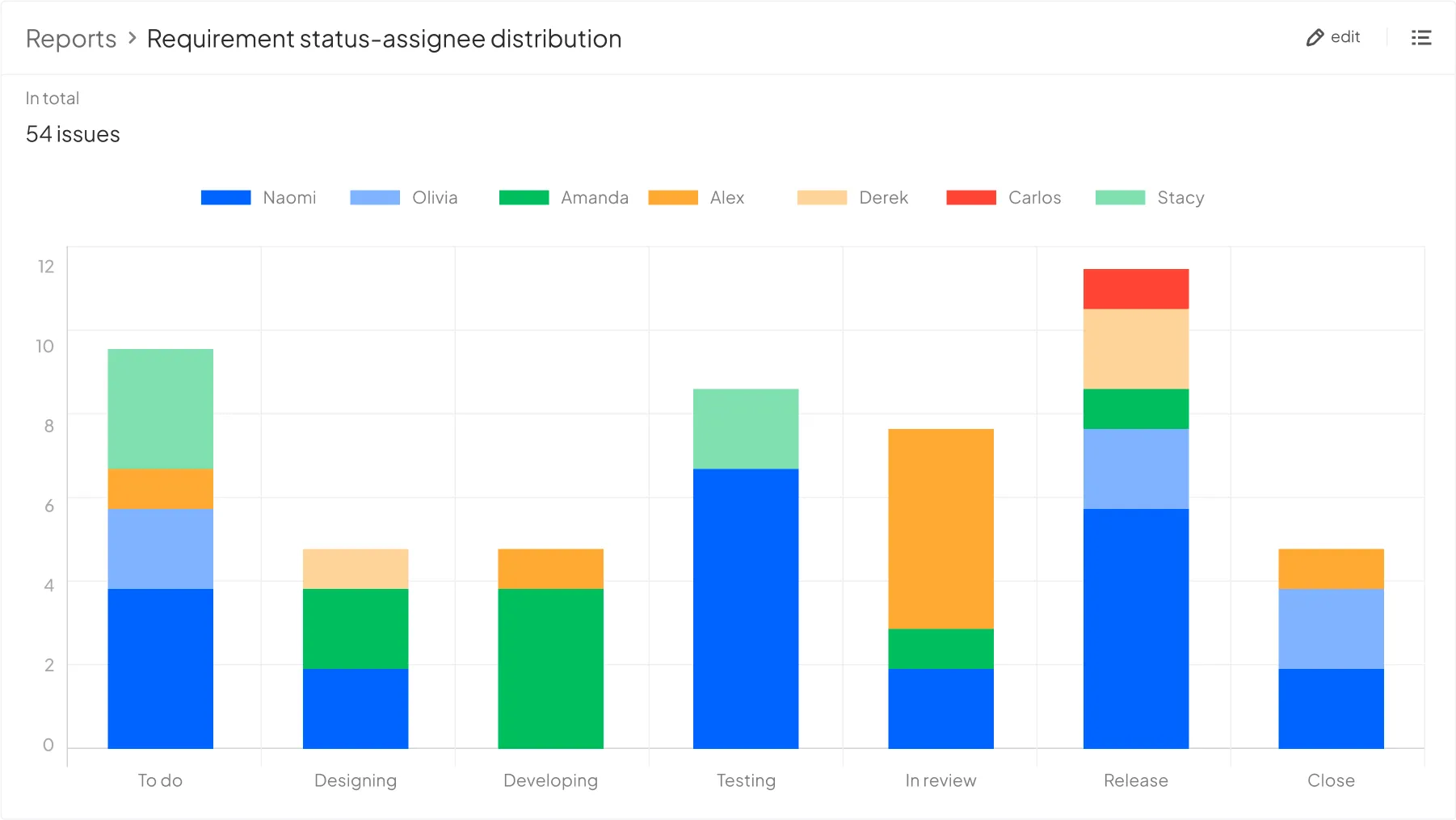The image size is (1456, 820).
Task: Toggle Stacy legend entry
Action: coord(1180,198)
